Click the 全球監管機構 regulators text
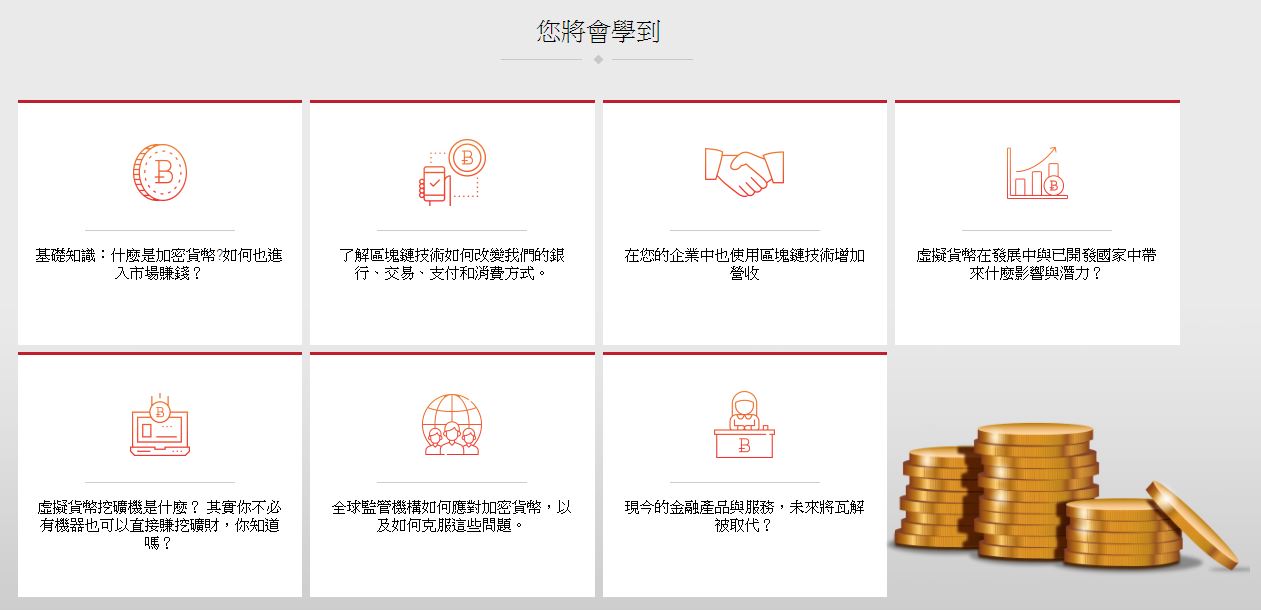Viewport: 1261px width, 610px height. (x=452, y=516)
